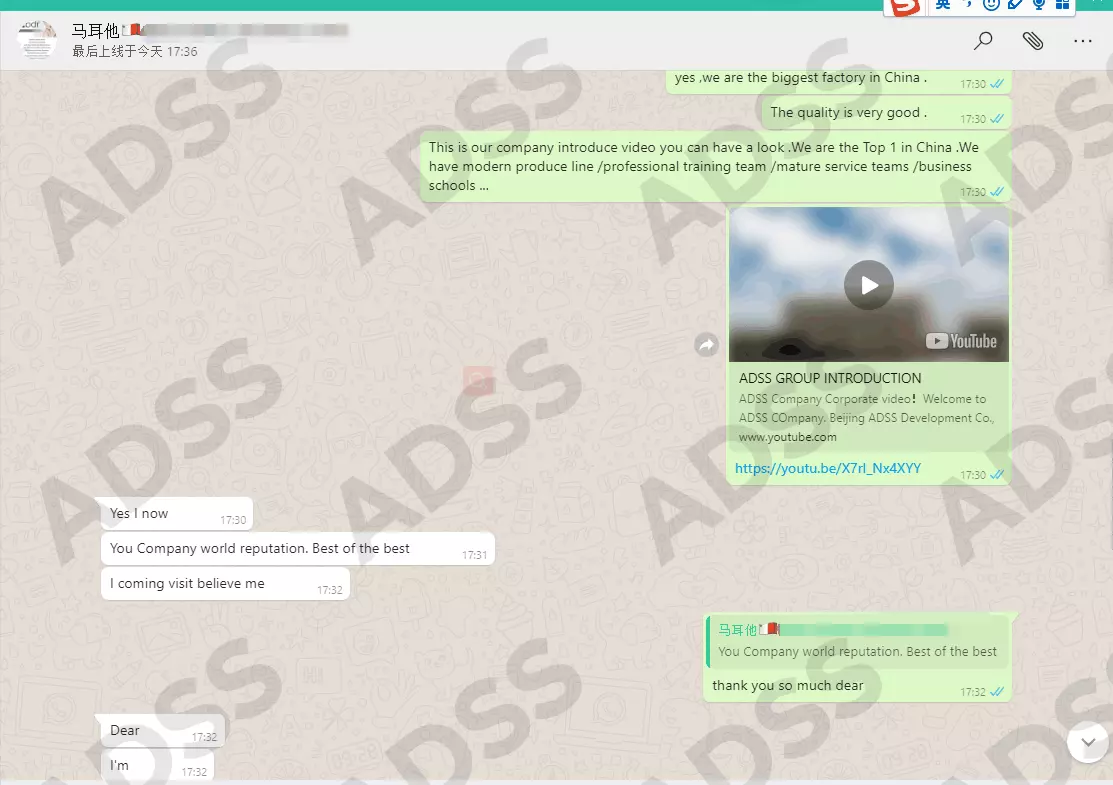
Task: Toggle Chinese/English input with the 英 button
Action: click(x=943, y=7)
